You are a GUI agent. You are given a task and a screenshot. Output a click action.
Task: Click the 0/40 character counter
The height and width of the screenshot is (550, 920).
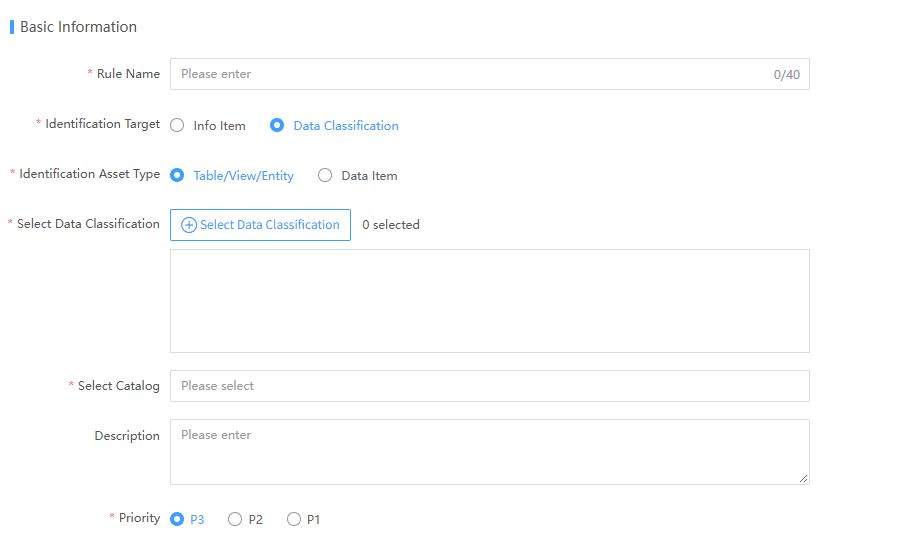786,75
